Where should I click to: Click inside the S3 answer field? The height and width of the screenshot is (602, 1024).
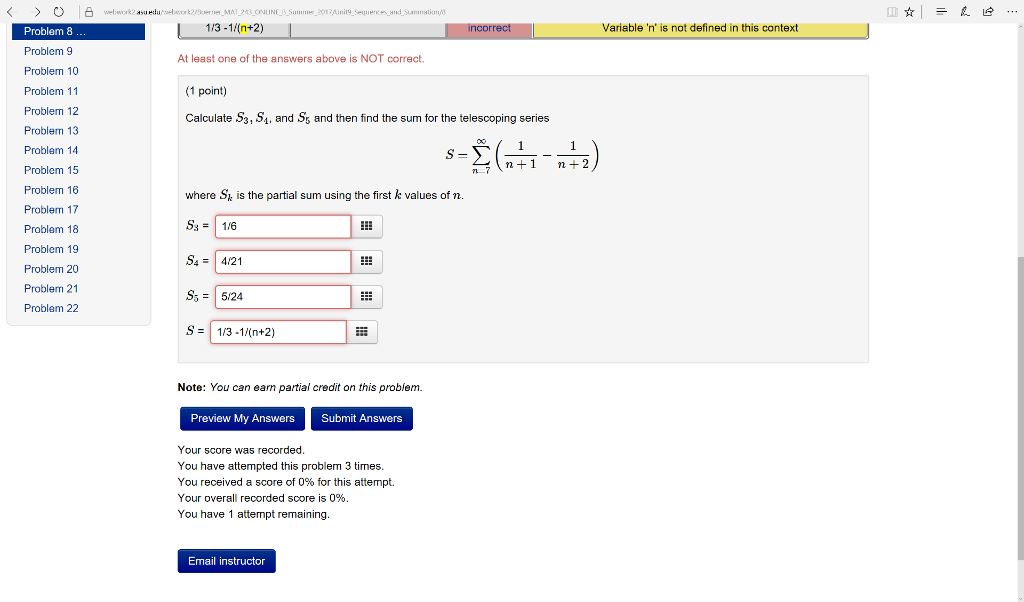click(x=282, y=226)
